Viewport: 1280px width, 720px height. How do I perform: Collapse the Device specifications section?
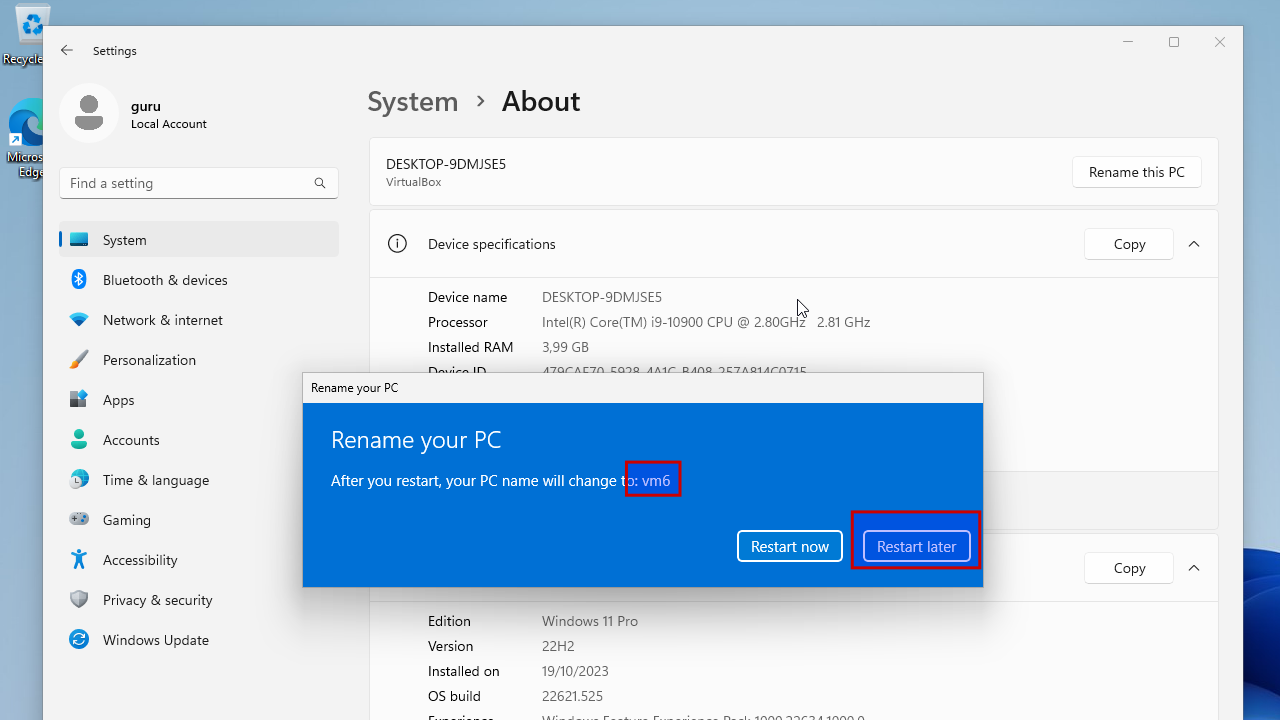[x=1194, y=244]
